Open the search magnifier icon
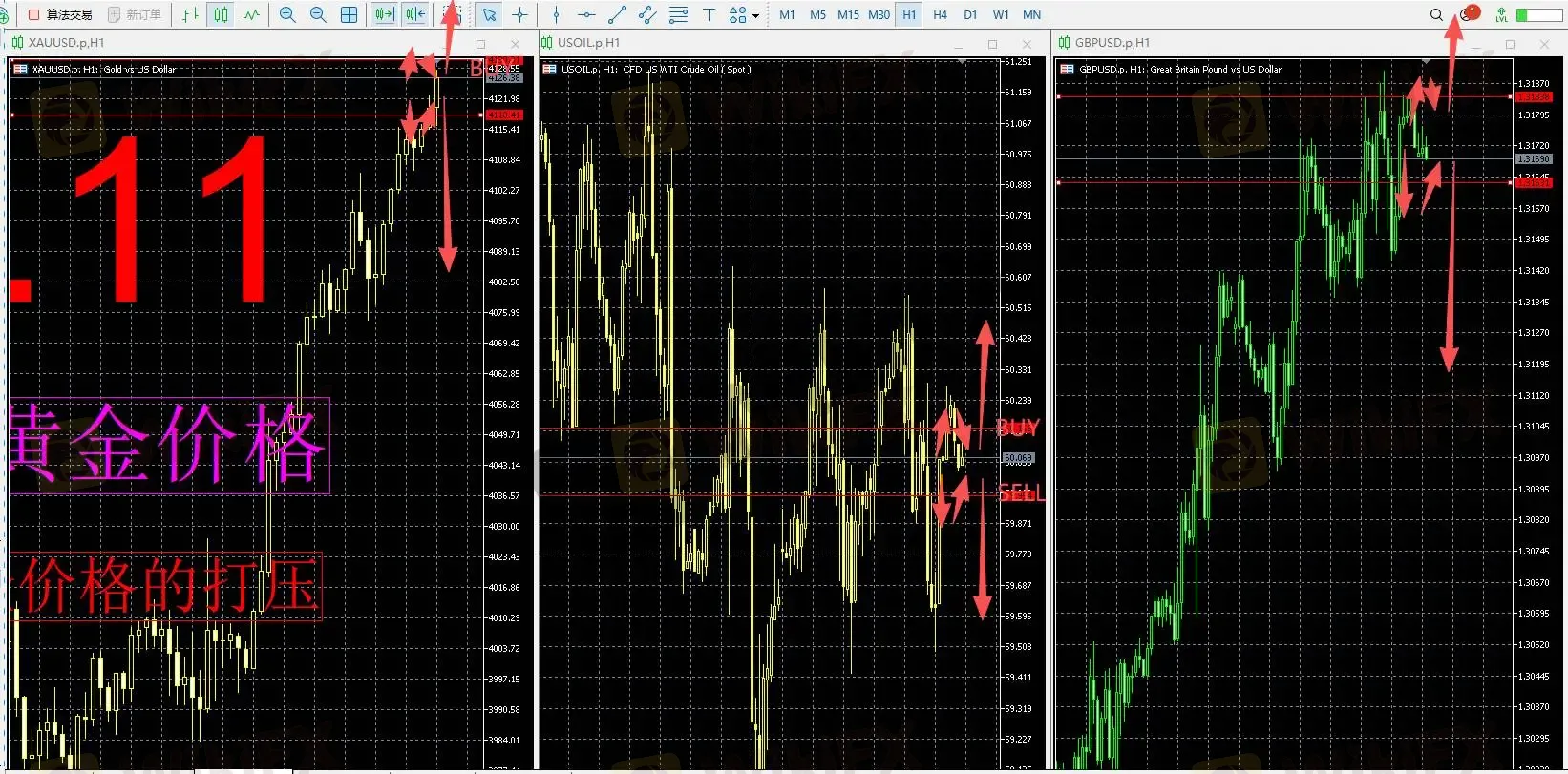 (1436, 14)
